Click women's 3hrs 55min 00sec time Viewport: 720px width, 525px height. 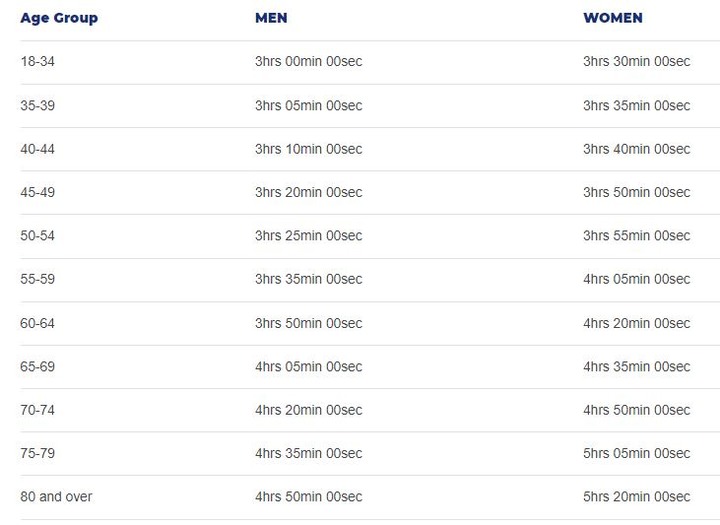[636, 236]
